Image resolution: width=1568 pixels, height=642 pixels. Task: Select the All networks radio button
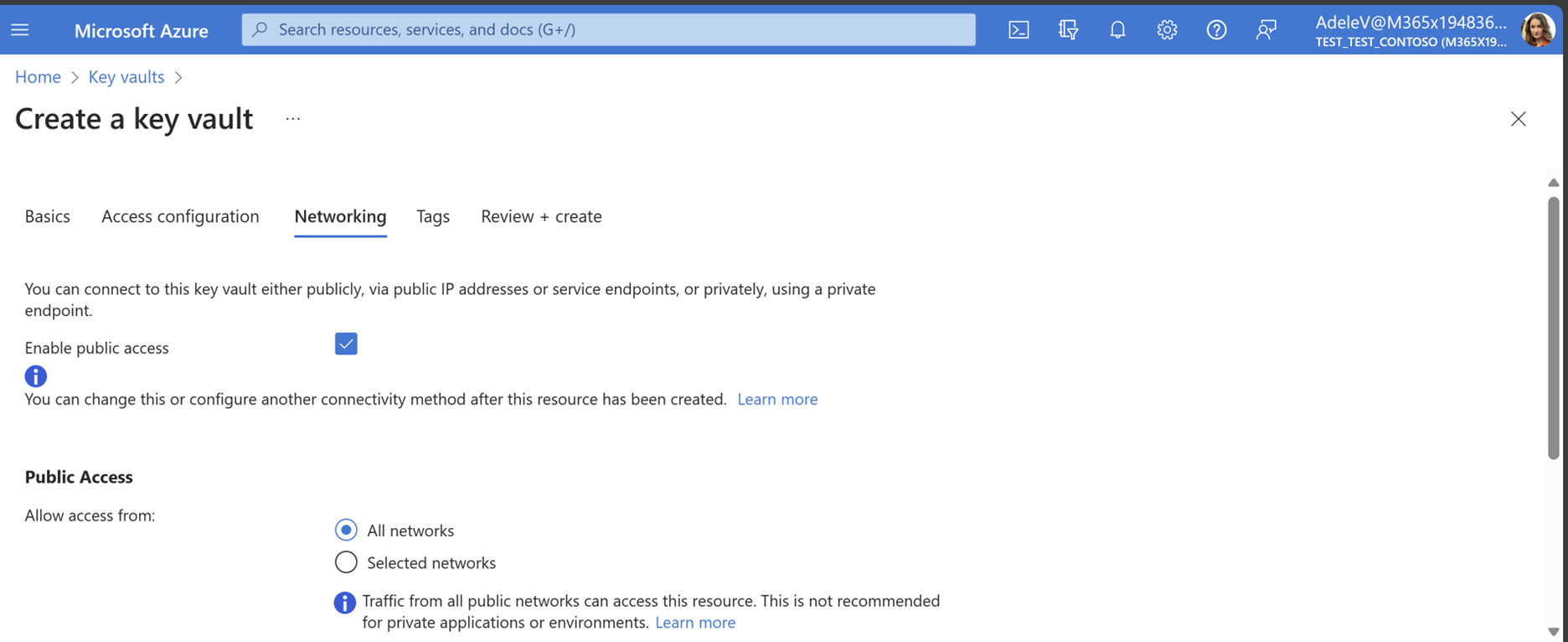coord(346,530)
